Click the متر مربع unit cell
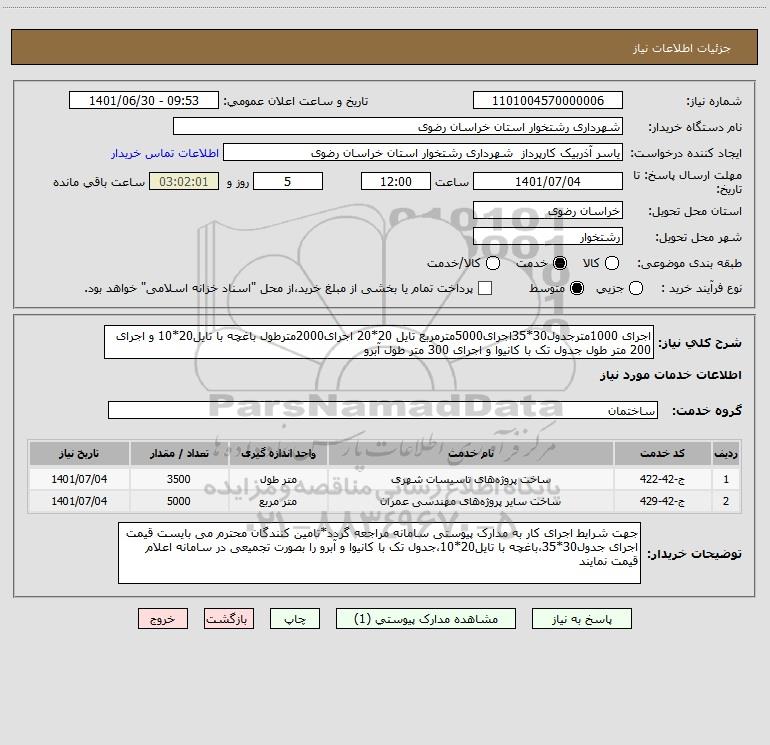Viewport: 770px width, 745px height. (278, 501)
